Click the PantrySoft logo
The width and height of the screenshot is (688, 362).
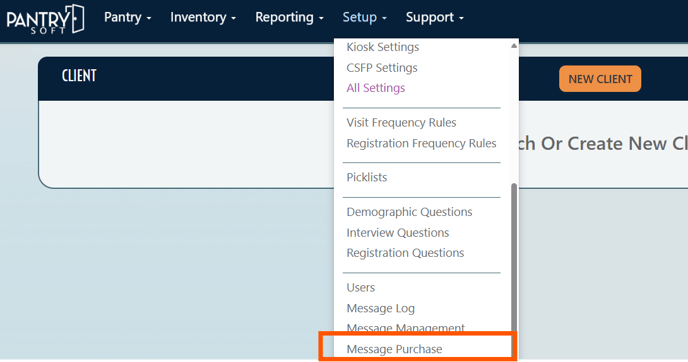pyautogui.click(x=45, y=19)
